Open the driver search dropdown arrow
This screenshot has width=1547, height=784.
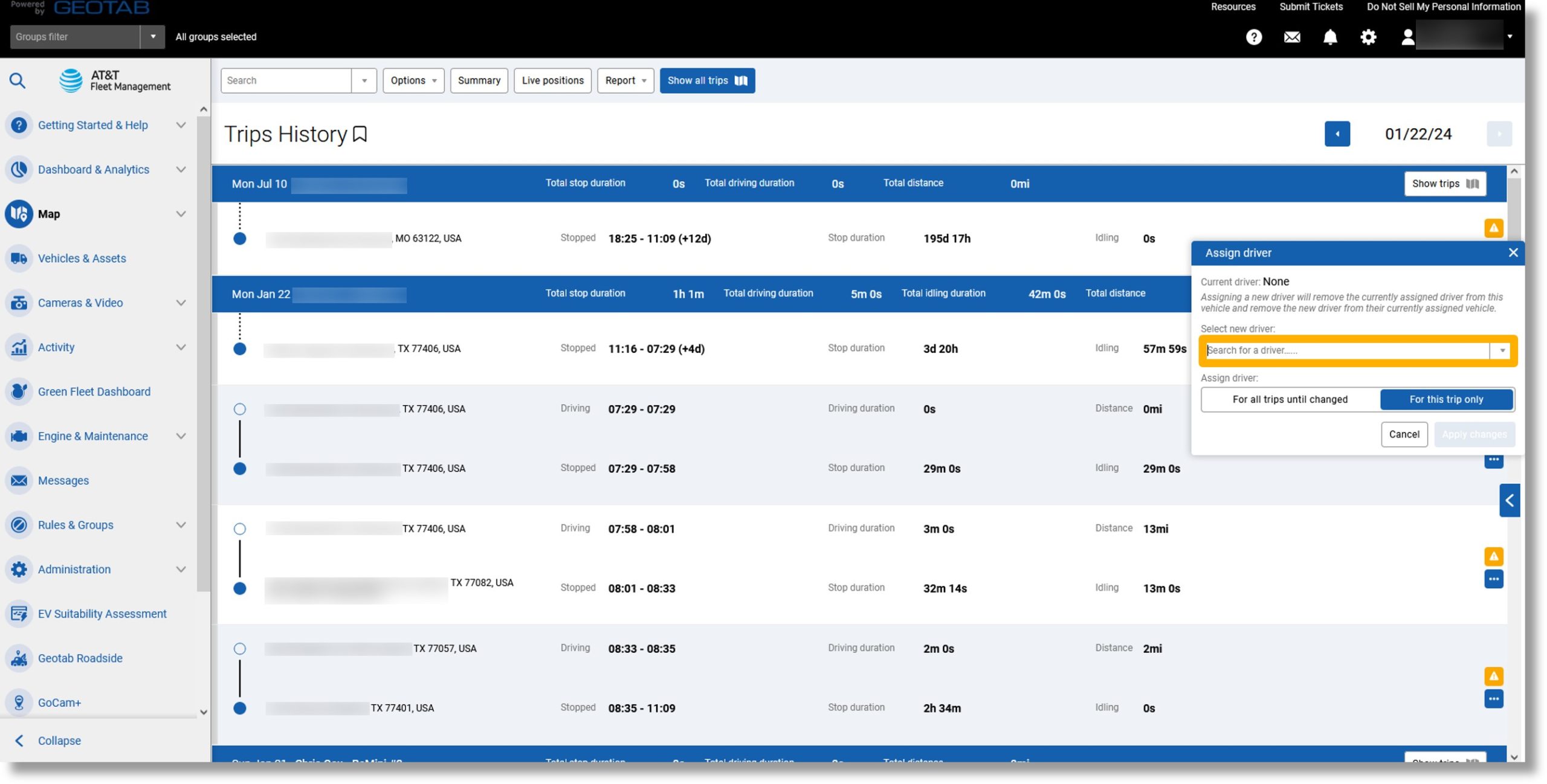(1502, 351)
